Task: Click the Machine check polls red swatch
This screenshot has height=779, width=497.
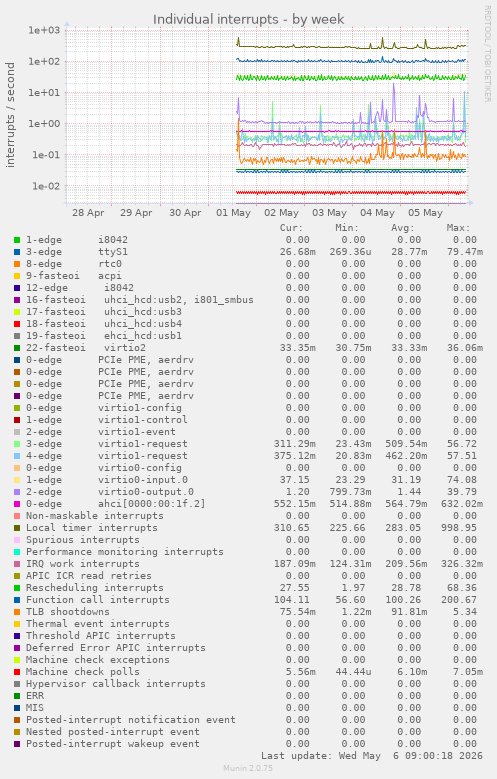Action: coord(17,672)
